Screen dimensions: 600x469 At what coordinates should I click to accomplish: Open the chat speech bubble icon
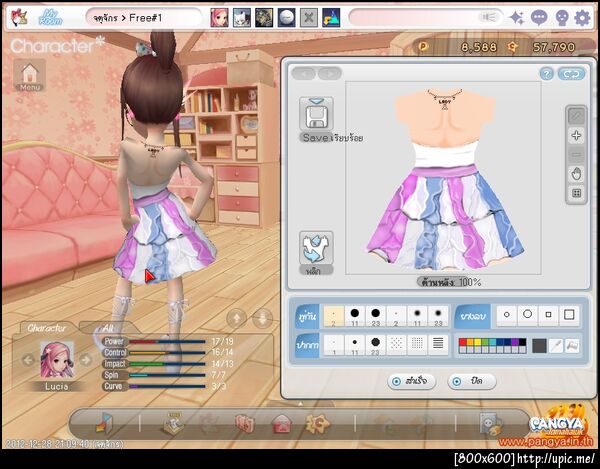[539, 18]
